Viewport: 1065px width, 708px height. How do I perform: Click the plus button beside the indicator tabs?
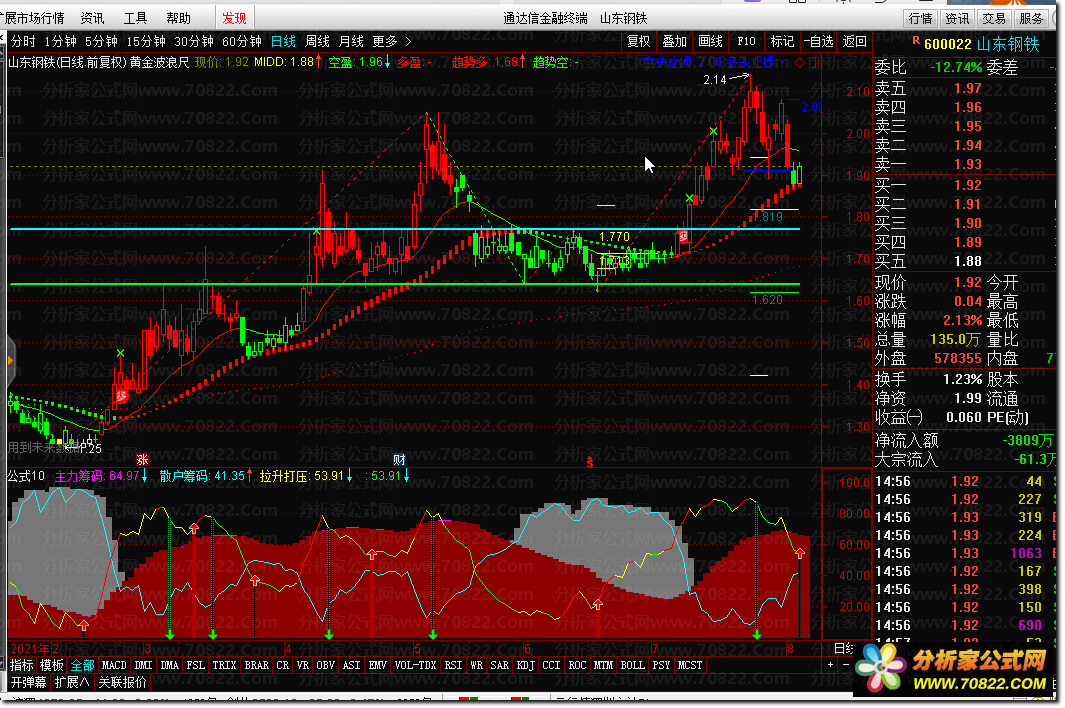(x=830, y=665)
